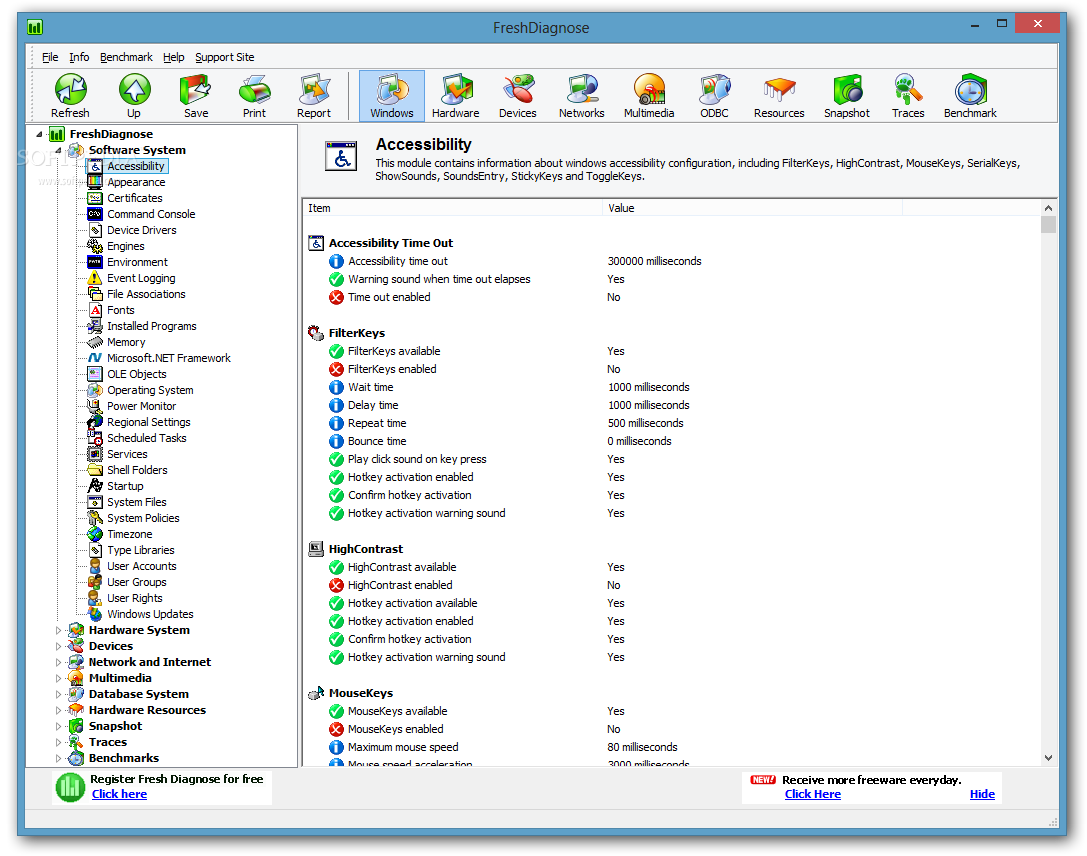Image resolution: width=1087 pixels, height=856 pixels.
Task: Select the 'Time out enabled' row
Action: click(x=672, y=297)
